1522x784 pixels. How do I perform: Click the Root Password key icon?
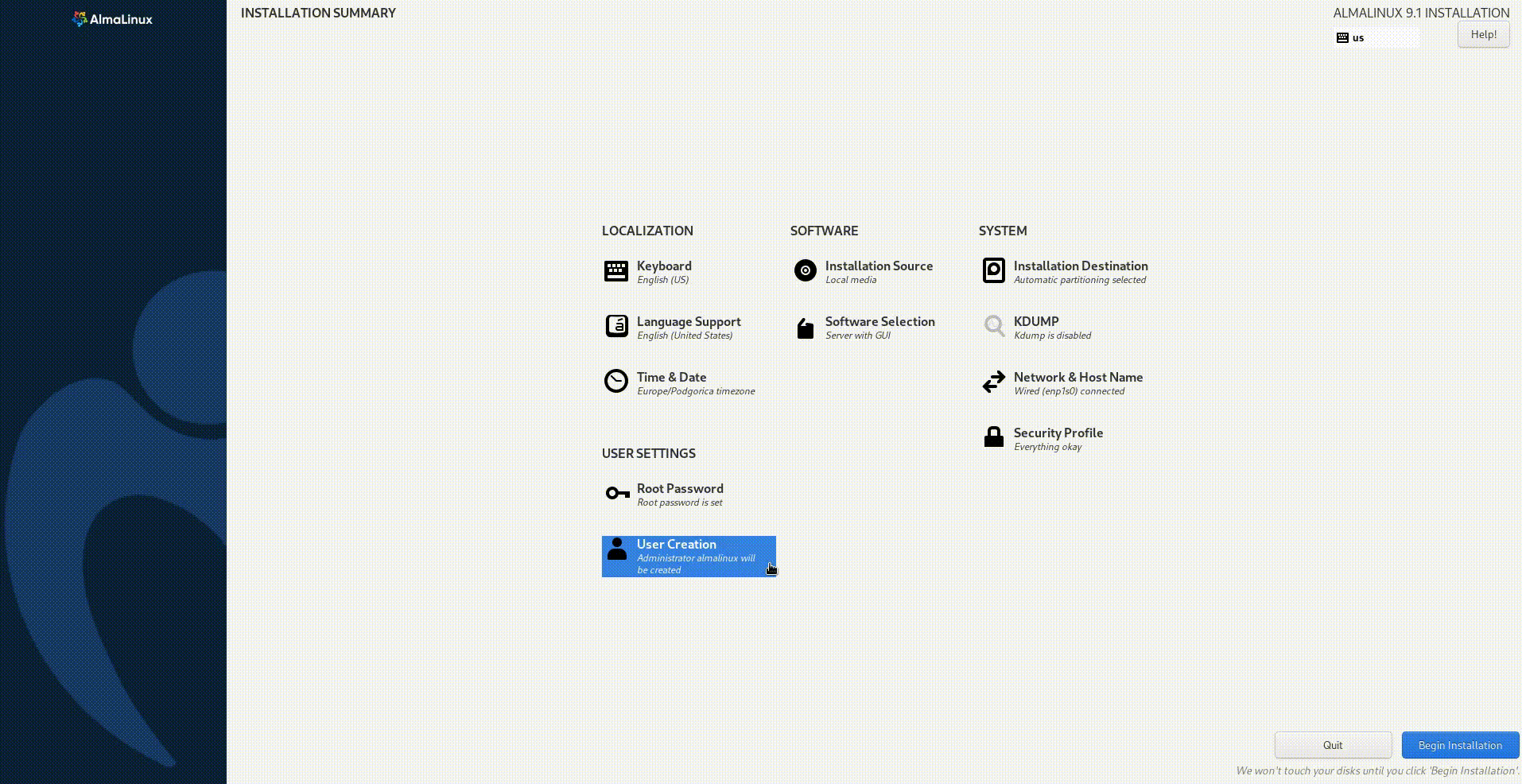tap(617, 494)
